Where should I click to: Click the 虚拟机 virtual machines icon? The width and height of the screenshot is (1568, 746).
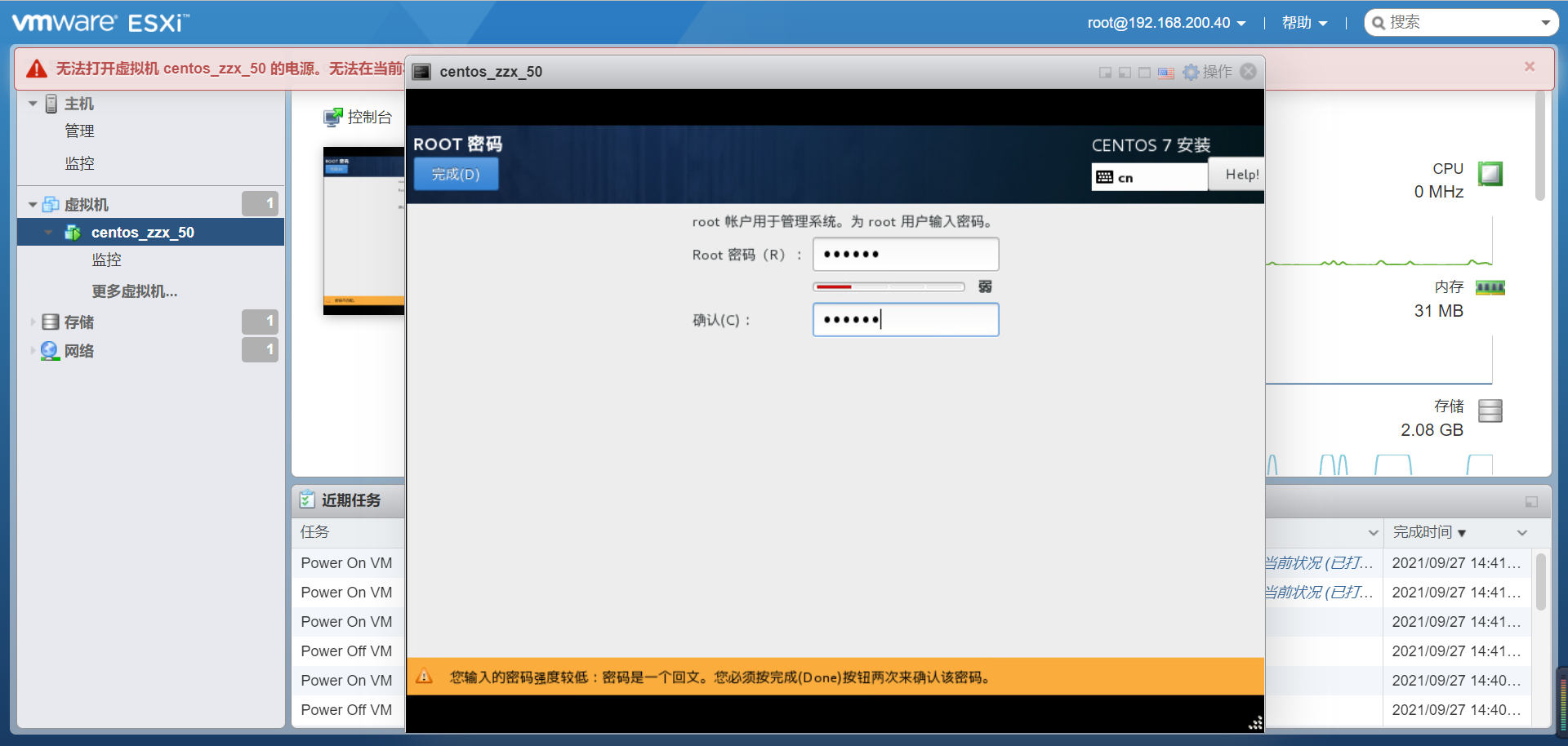[x=51, y=204]
